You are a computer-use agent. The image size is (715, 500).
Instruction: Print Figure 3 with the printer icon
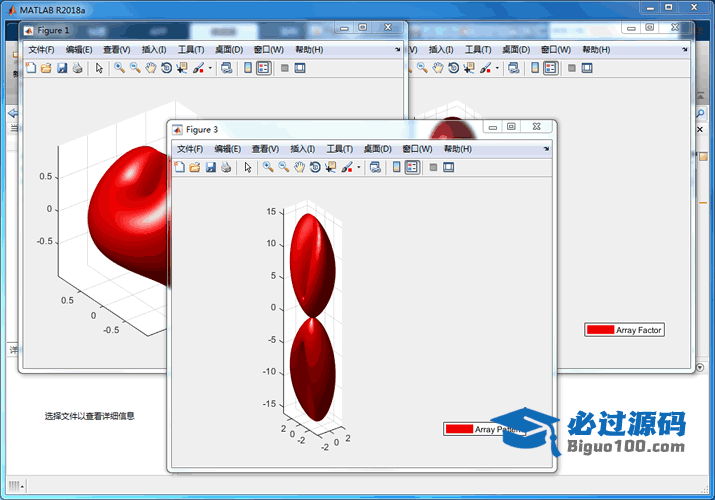coord(226,168)
